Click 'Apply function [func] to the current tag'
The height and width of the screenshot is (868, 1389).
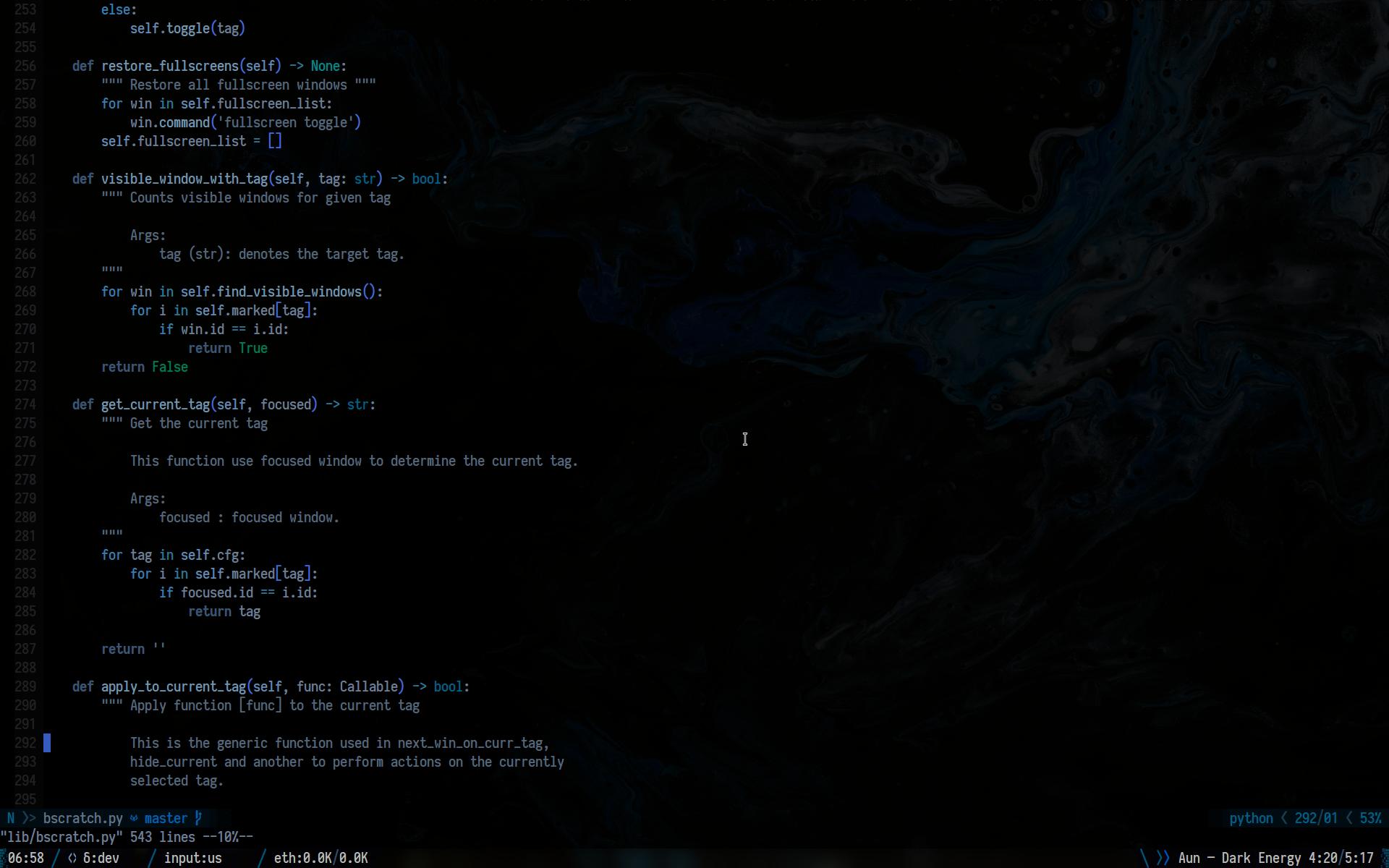[x=275, y=705]
